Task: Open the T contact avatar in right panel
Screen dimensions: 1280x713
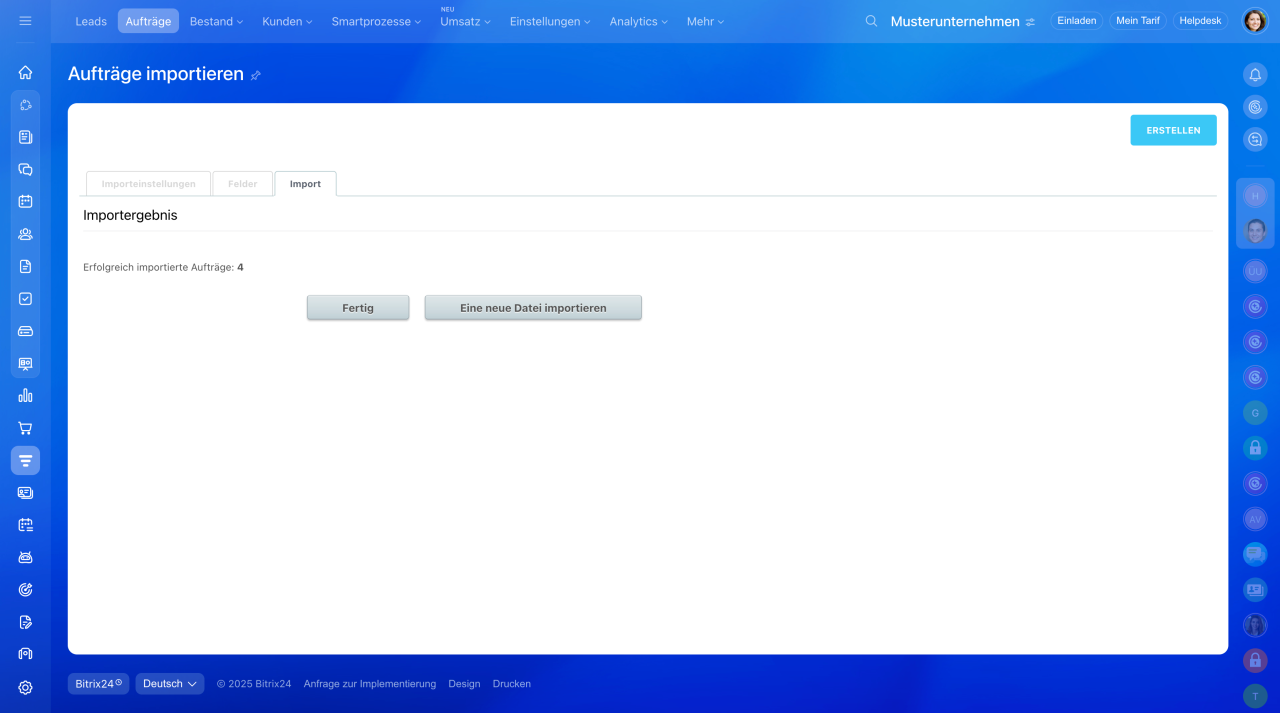Action: click(1255, 696)
